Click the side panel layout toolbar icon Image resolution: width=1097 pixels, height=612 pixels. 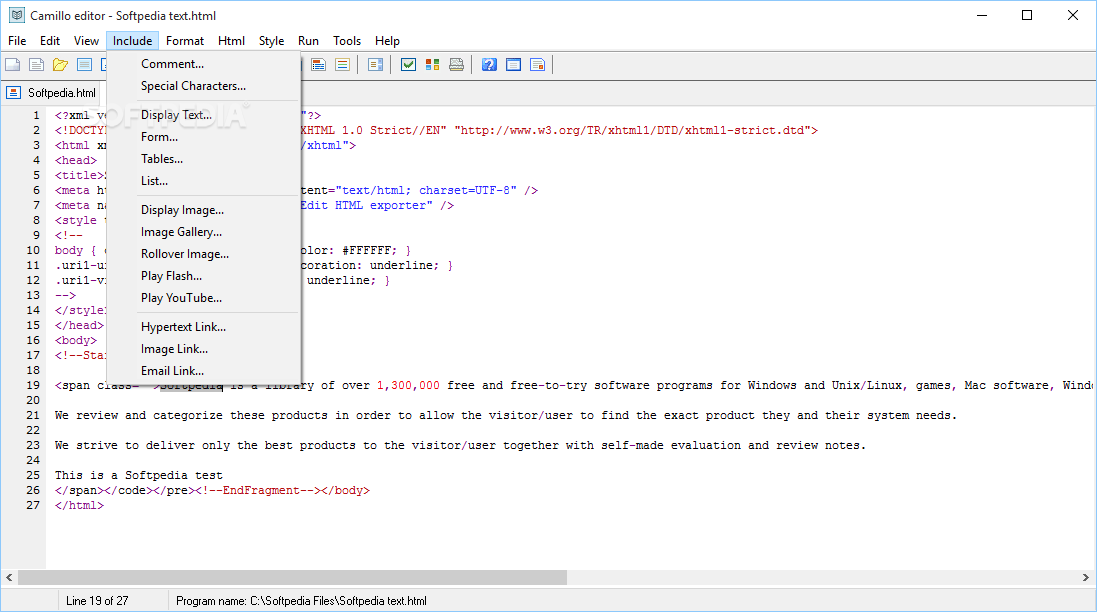click(x=376, y=65)
